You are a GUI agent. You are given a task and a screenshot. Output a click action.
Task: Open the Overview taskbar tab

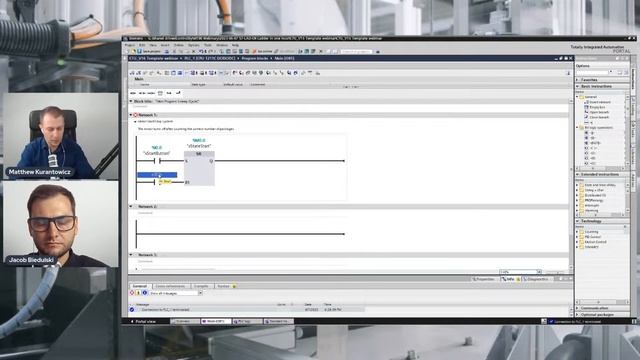(185, 322)
